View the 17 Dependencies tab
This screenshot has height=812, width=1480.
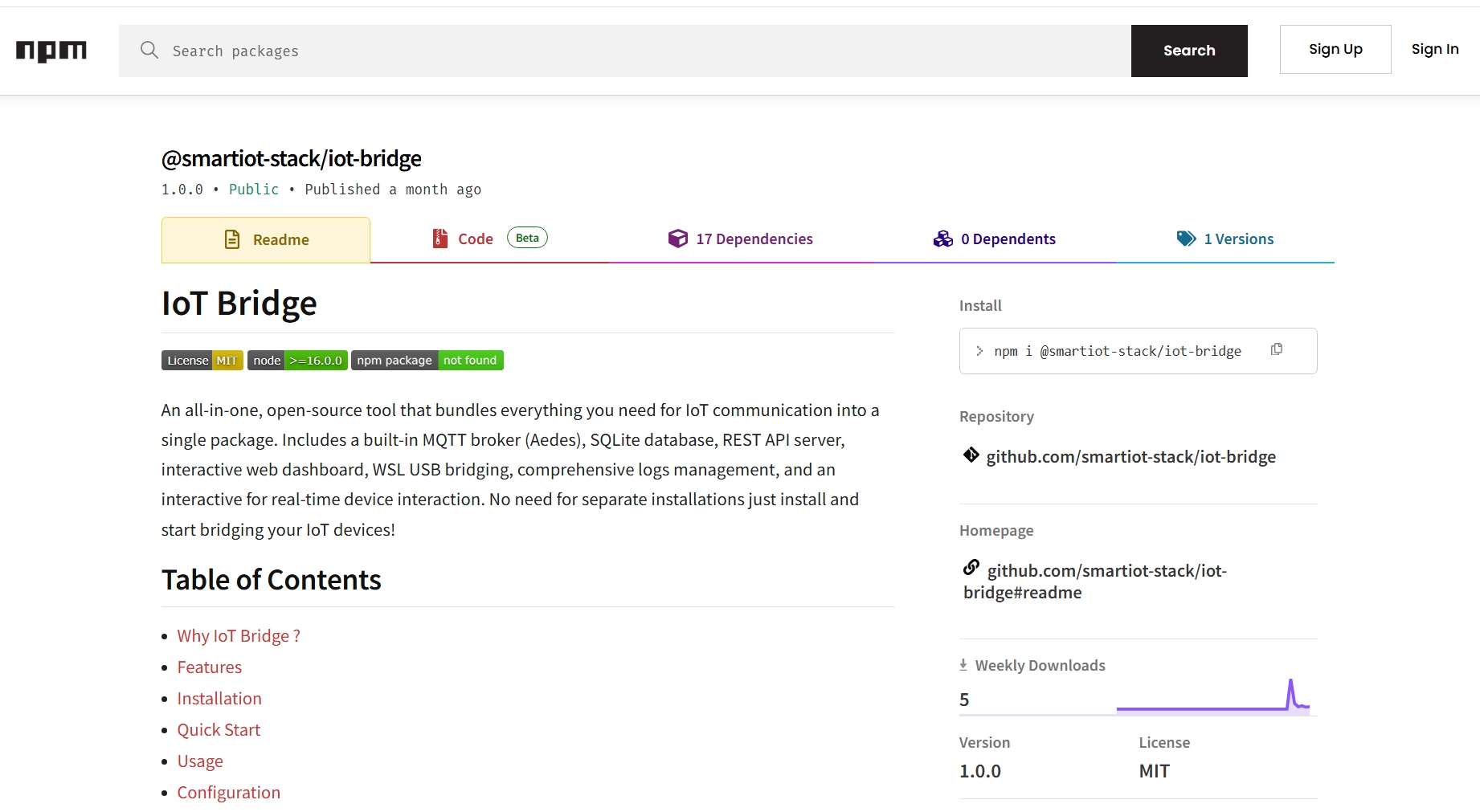[740, 239]
